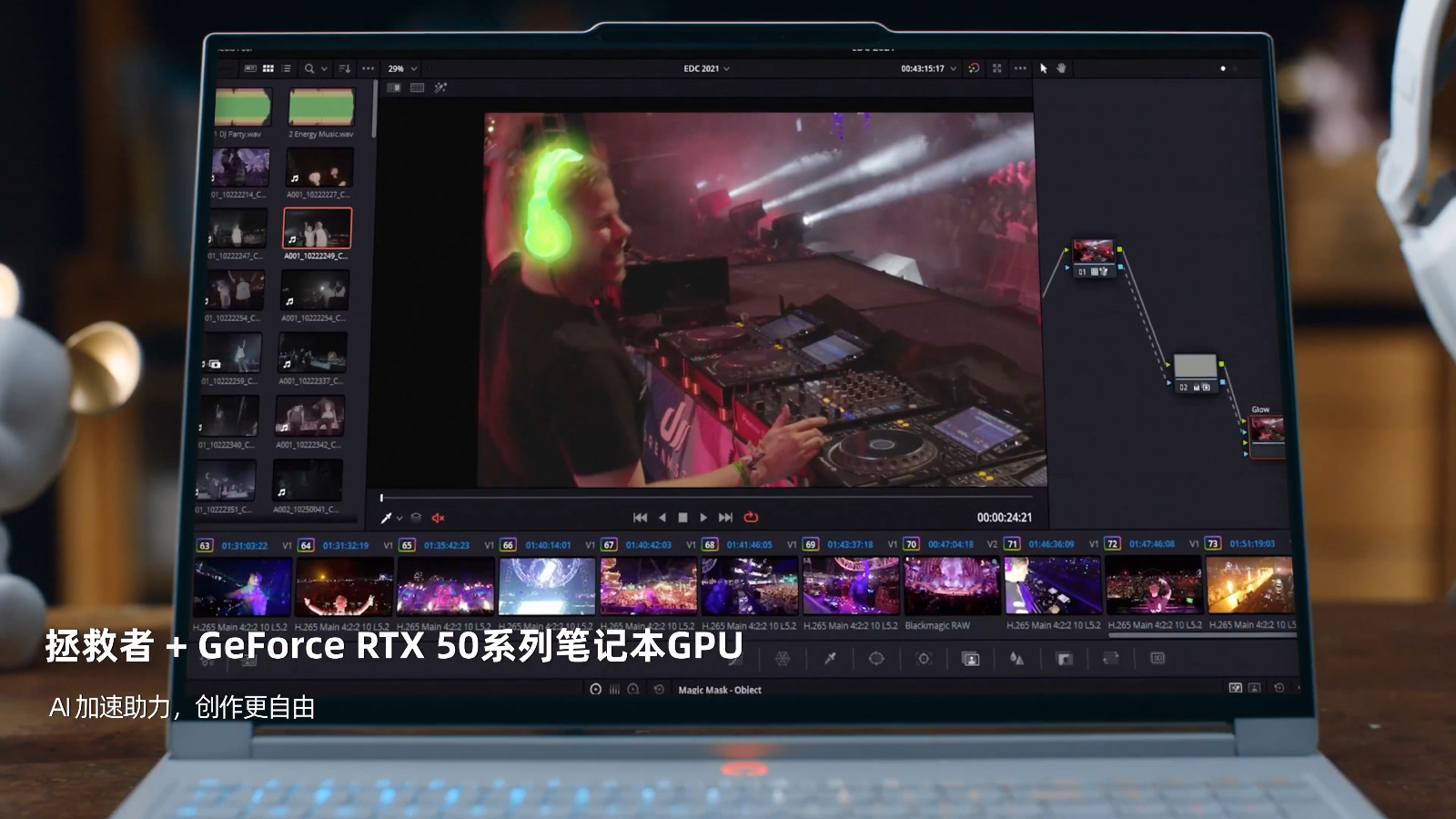Expand the search options chevron
This screenshot has height=819, width=1456.
tap(324, 68)
